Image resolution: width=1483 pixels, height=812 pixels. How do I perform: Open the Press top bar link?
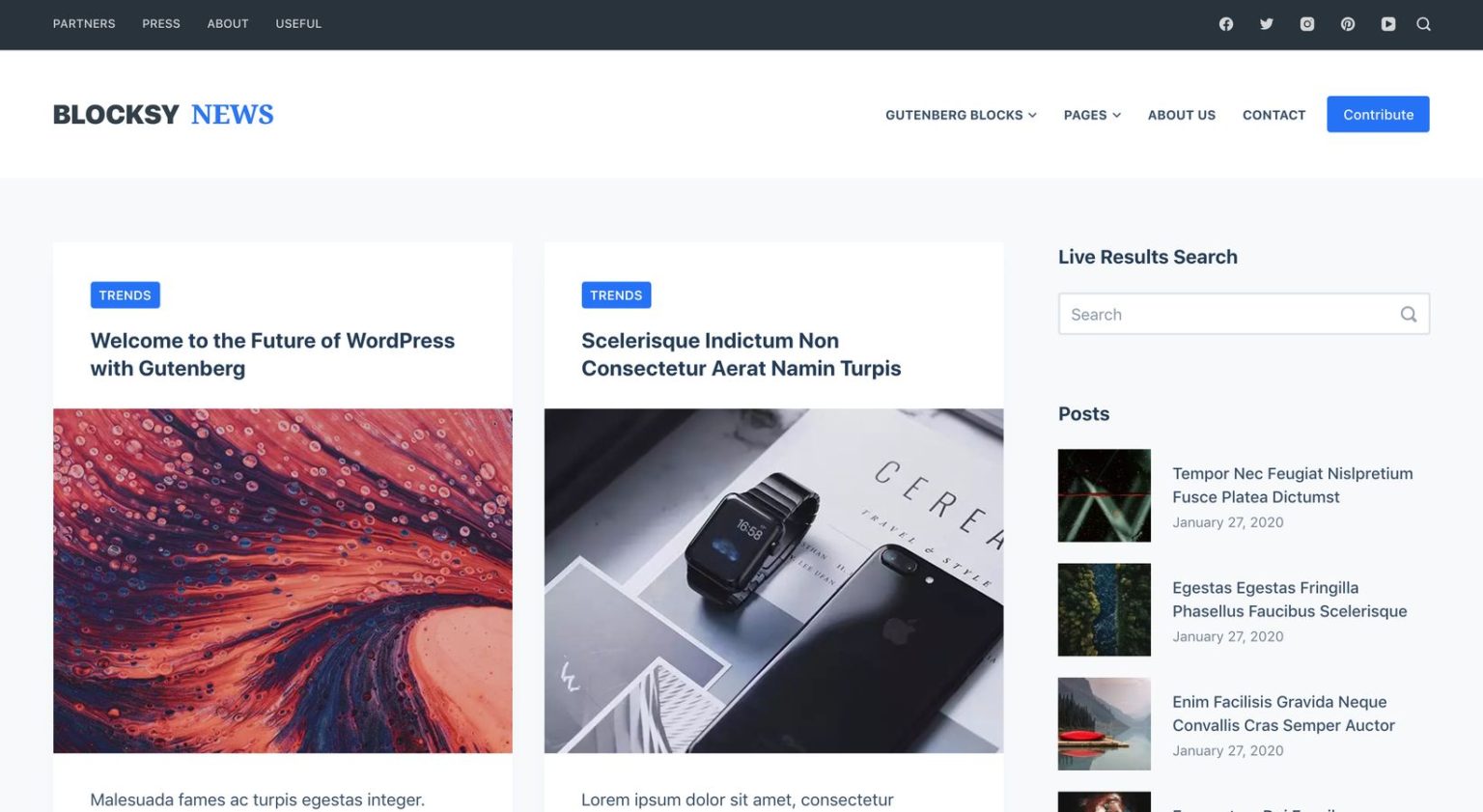161,24
